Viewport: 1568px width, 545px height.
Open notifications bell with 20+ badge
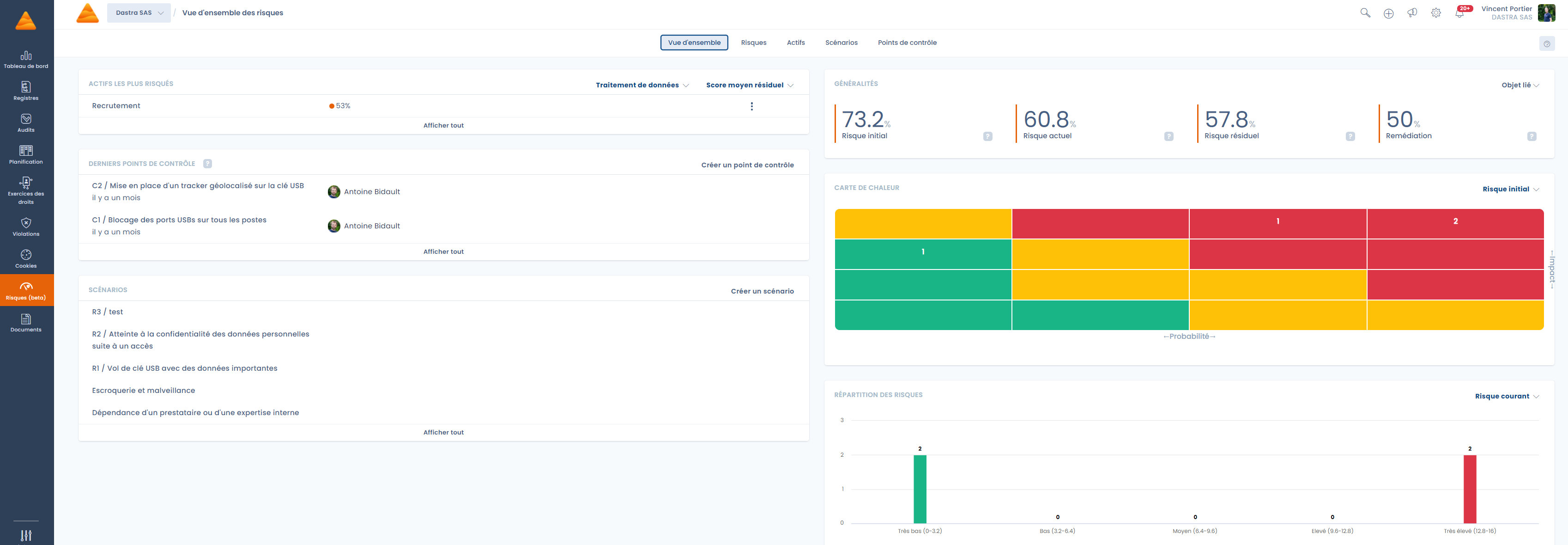click(x=1459, y=13)
